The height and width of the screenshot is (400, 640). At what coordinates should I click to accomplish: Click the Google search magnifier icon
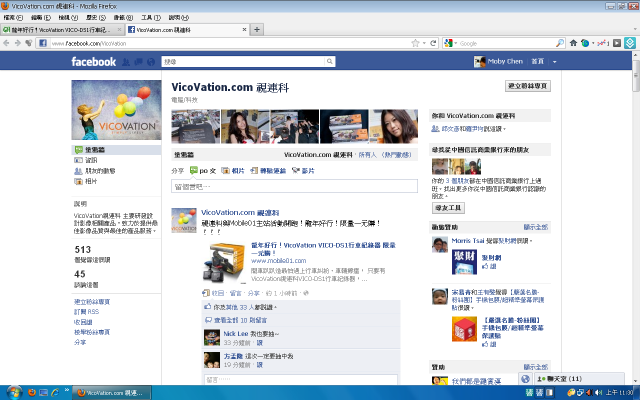(x=560, y=43)
